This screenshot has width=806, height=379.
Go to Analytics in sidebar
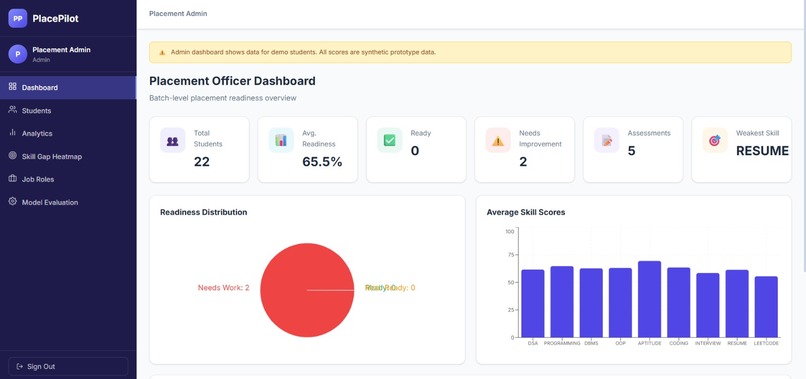coord(68,133)
